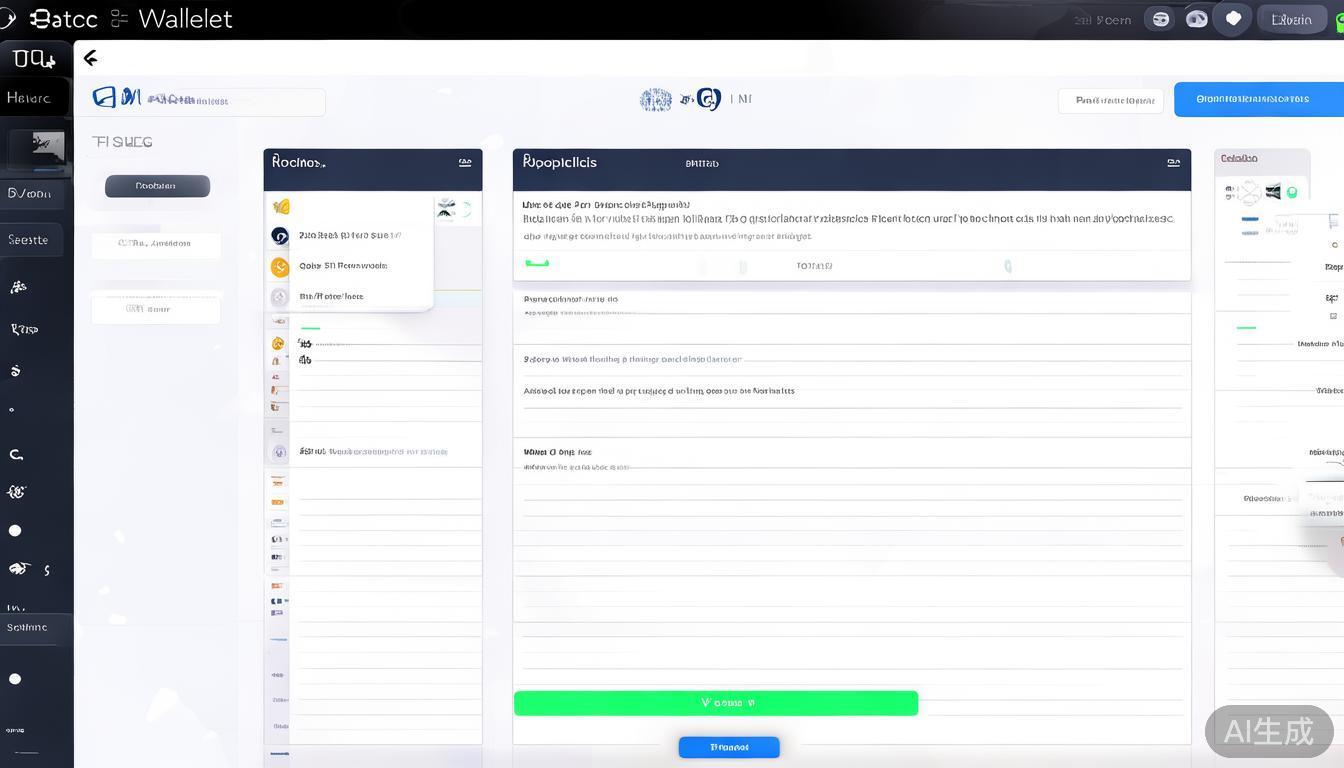Viewport: 1344px width, 768px height.
Task: Open the Hairerc sidebar menu item
Action: point(29,98)
